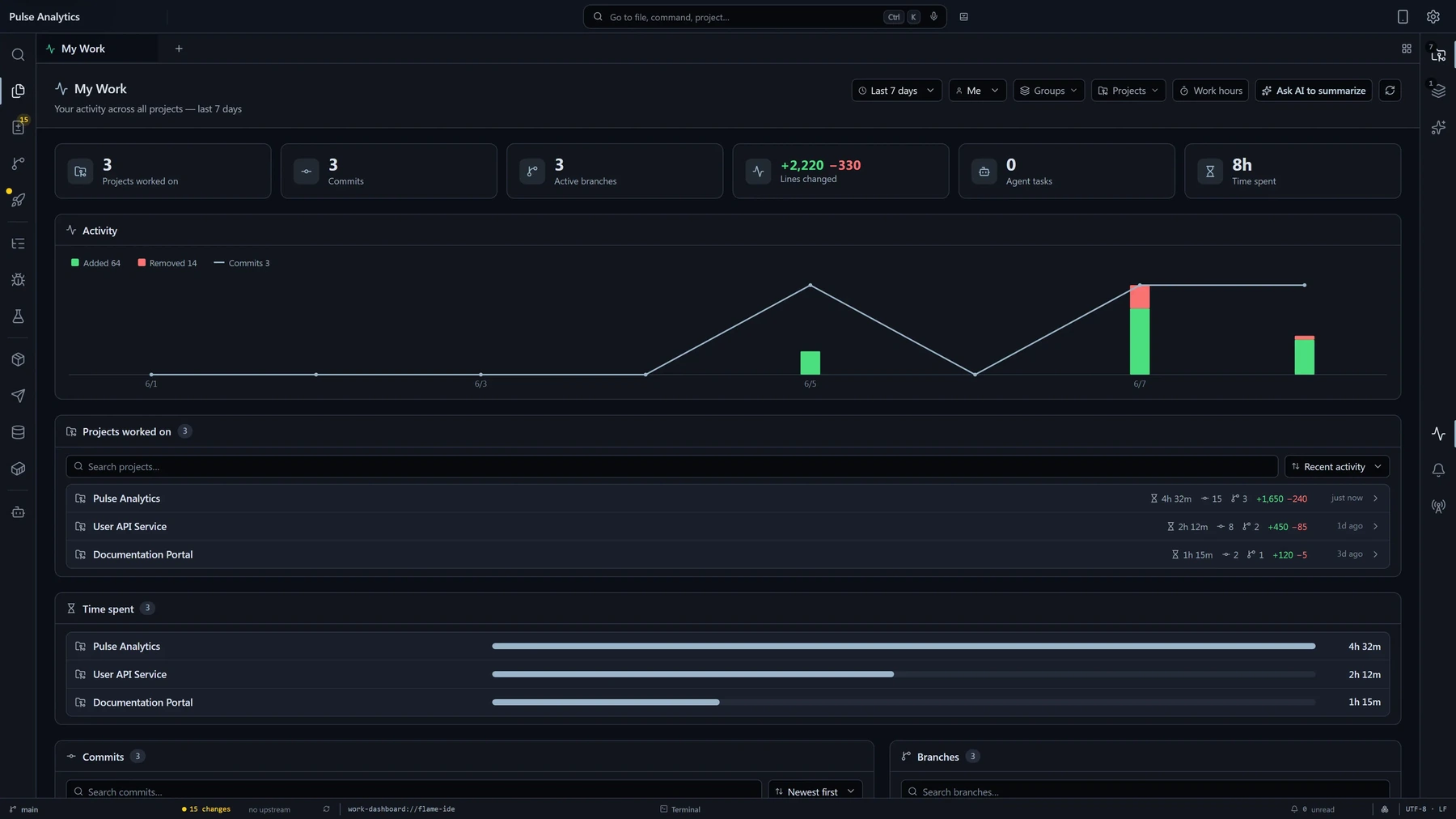The image size is (1456, 819).
Task: Open the flask testing icon in sidebar
Action: [18, 316]
